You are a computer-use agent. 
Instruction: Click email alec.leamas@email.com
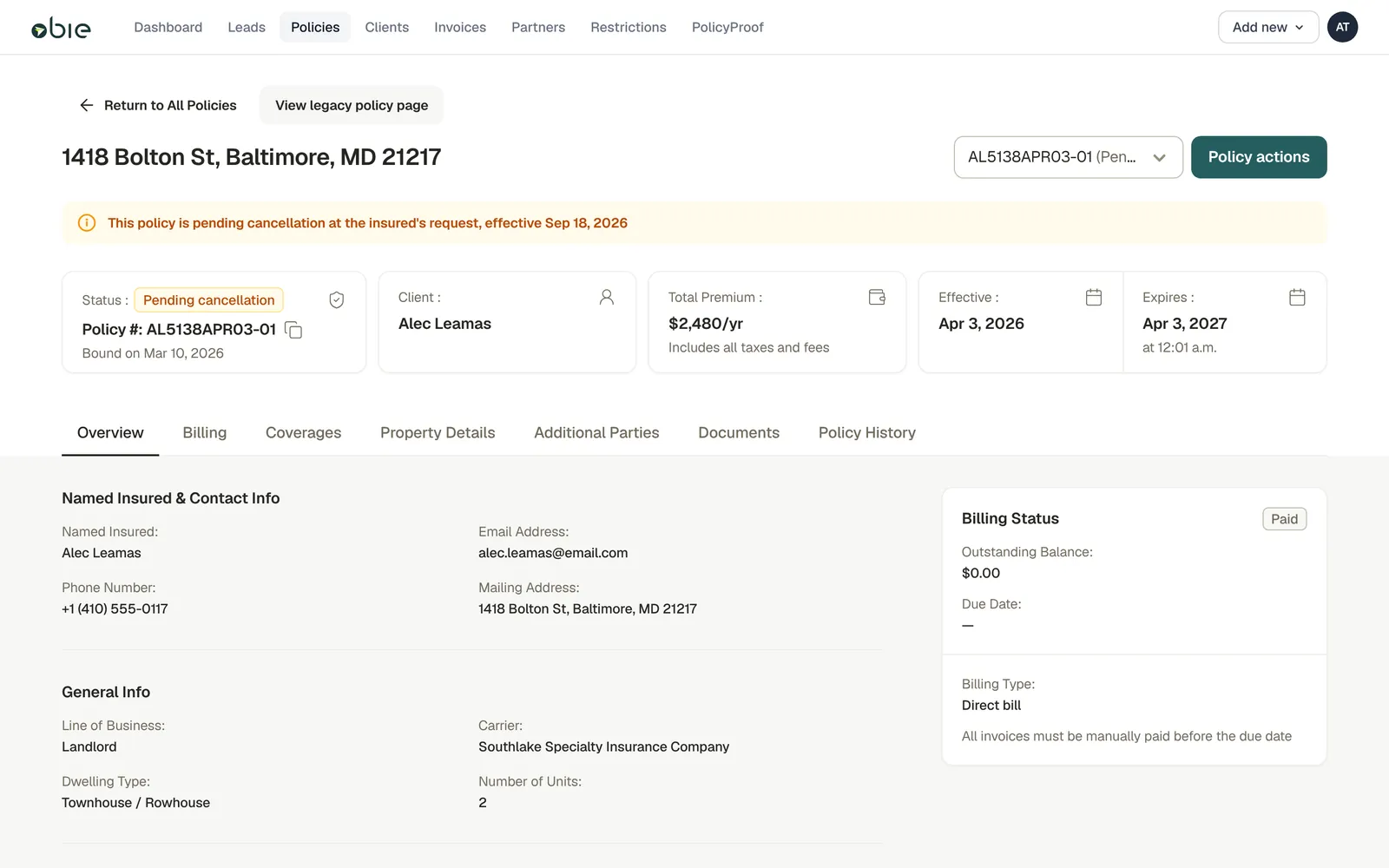(x=553, y=553)
